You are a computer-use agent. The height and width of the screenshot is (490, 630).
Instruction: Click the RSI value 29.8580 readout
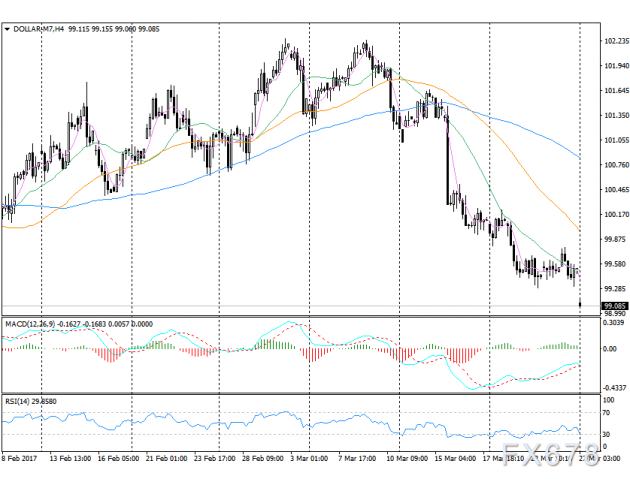[x=44, y=401]
